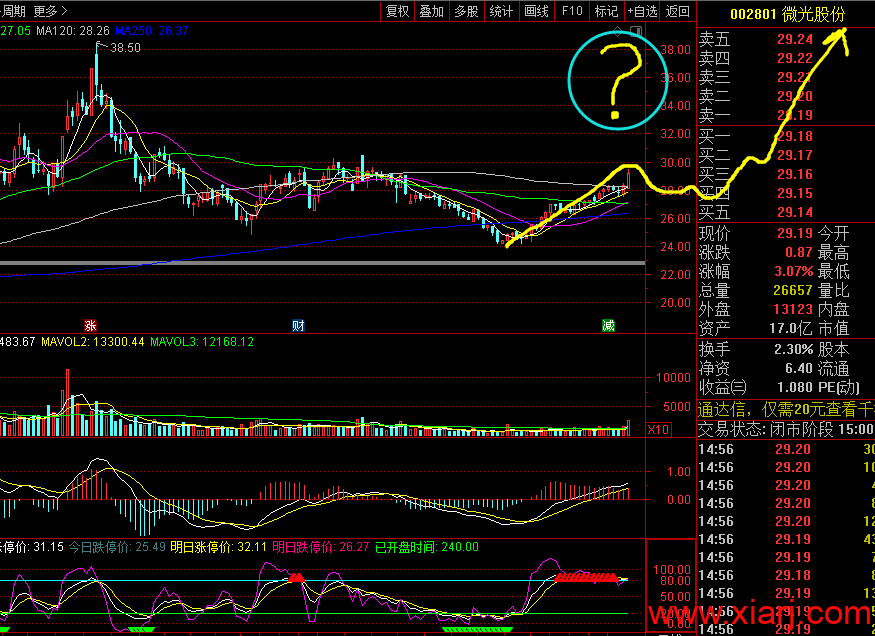Click the green 减 shareholder reduction marker
This screenshot has width=875, height=636.
tap(608, 325)
